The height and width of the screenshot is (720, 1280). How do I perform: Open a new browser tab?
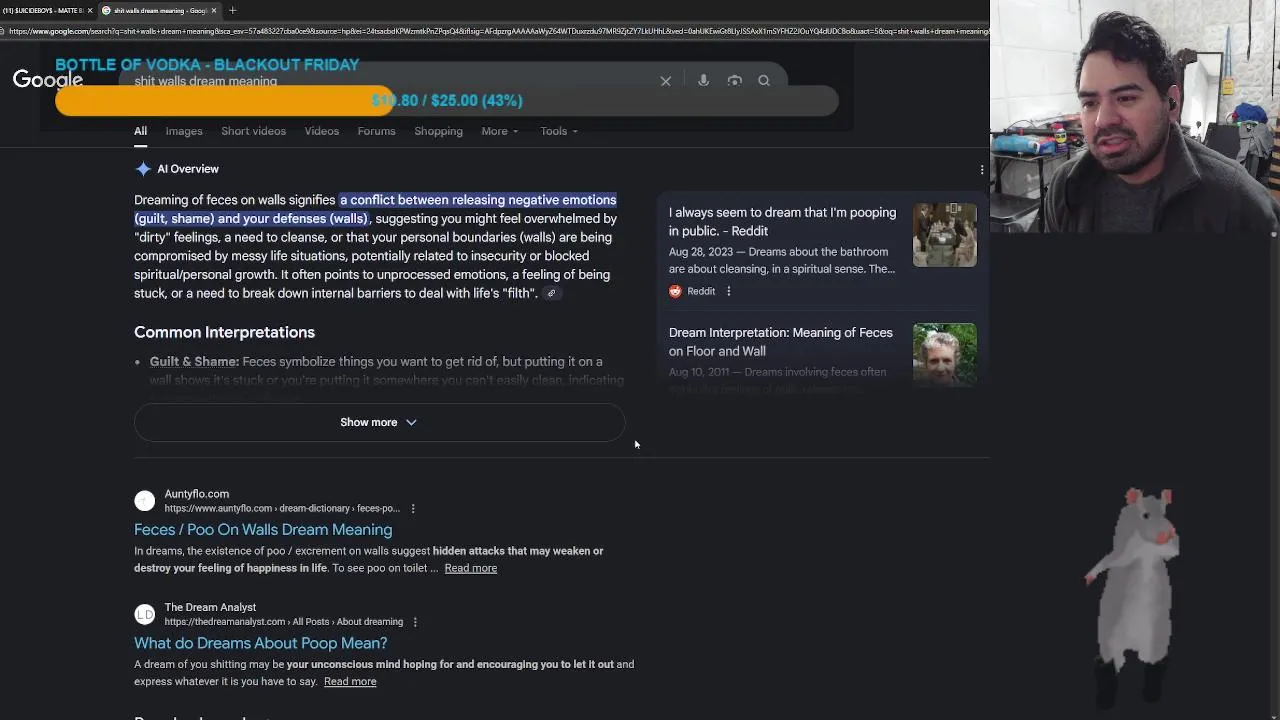[232, 10]
